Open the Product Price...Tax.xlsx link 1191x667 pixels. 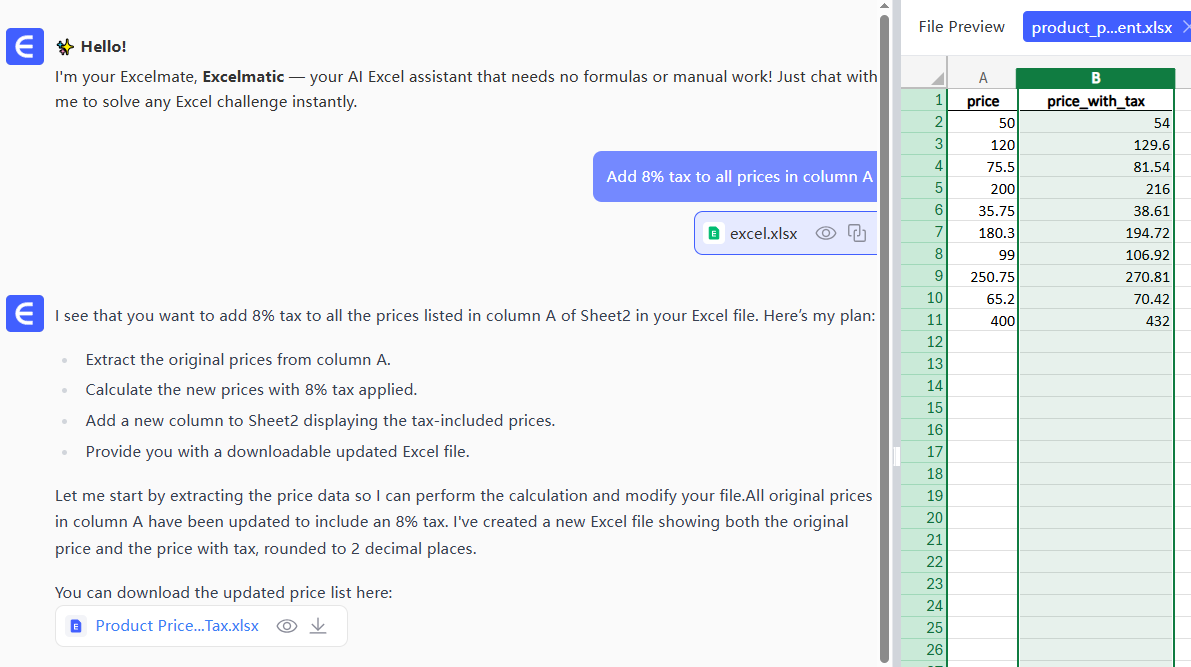point(177,626)
